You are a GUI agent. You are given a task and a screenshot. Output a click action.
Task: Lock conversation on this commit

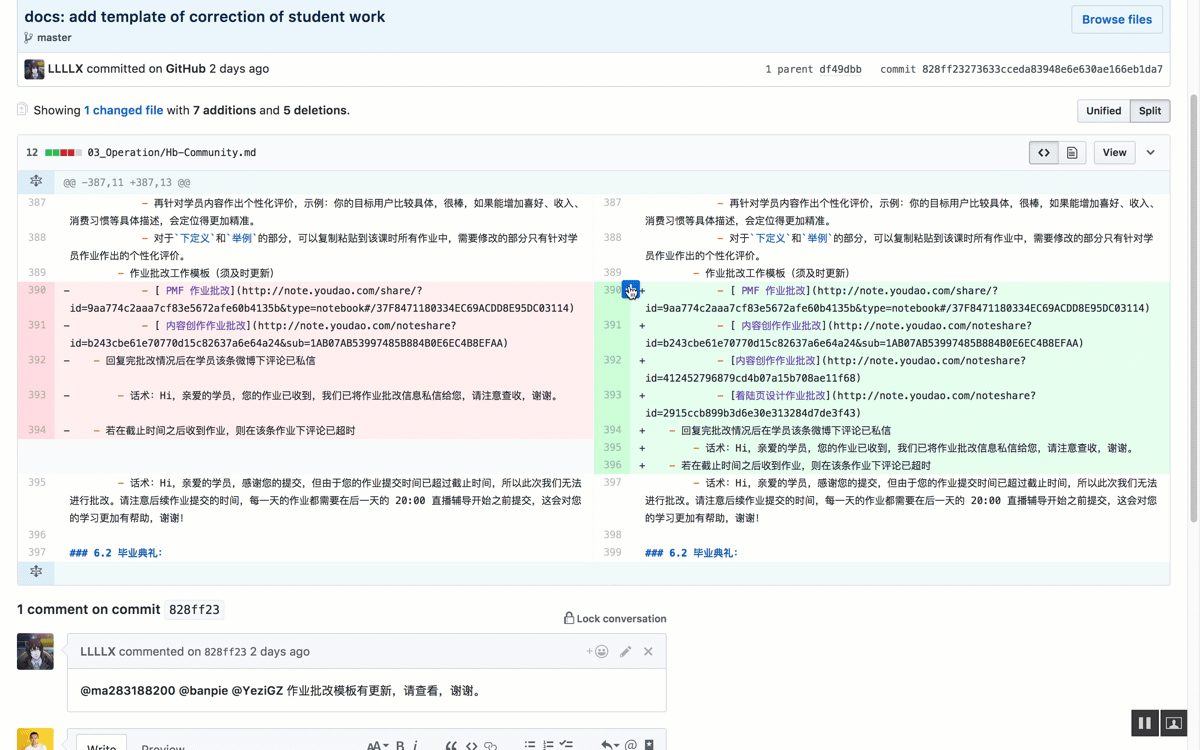click(x=614, y=619)
